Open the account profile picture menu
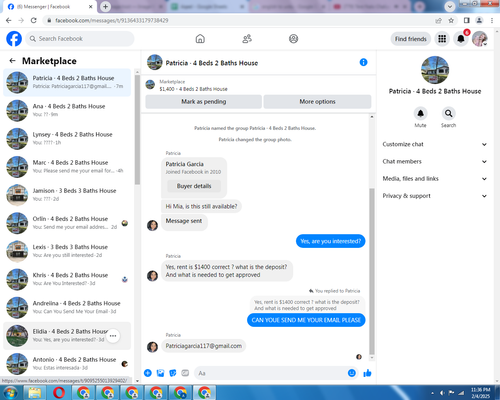The image size is (500, 400). pyautogui.click(x=480, y=39)
